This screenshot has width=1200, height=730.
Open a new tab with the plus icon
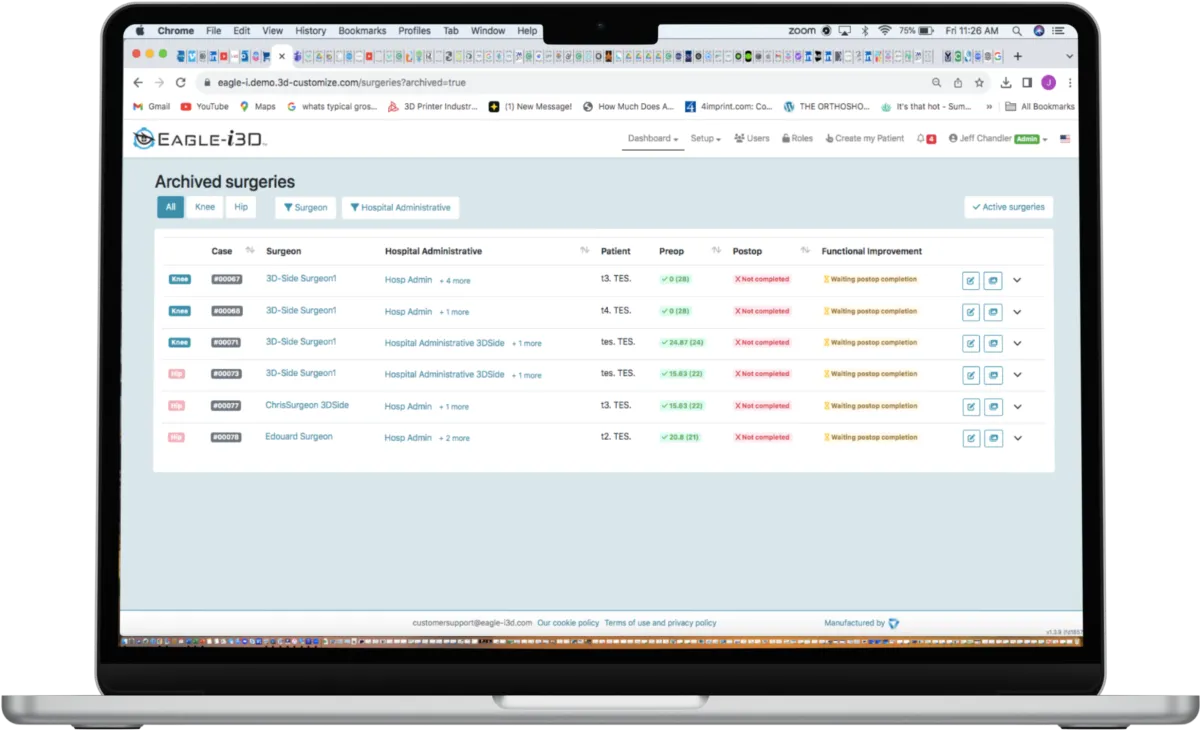[1018, 56]
